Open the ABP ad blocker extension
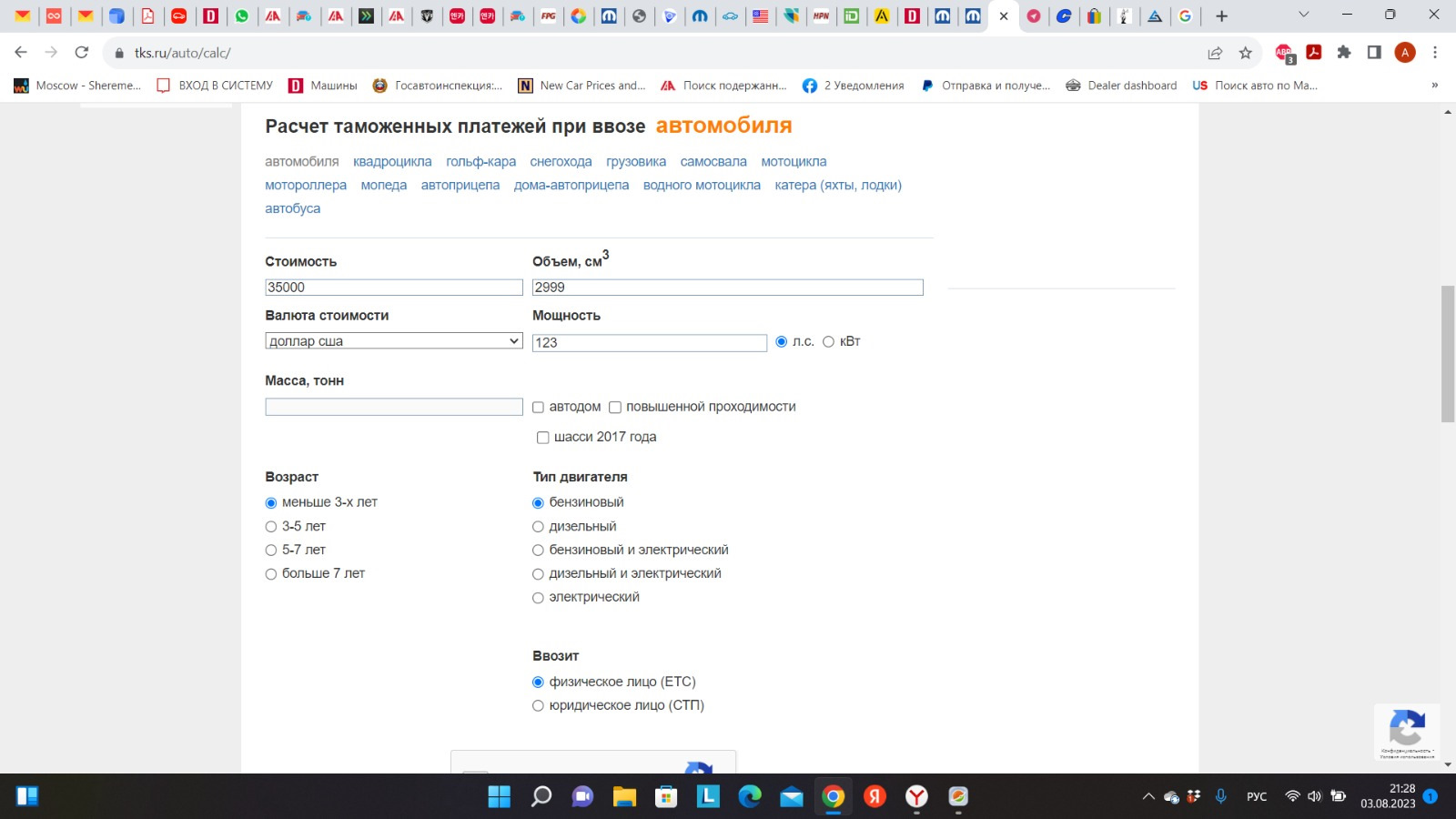Image resolution: width=1456 pixels, height=819 pixels. pos(1284,53)
